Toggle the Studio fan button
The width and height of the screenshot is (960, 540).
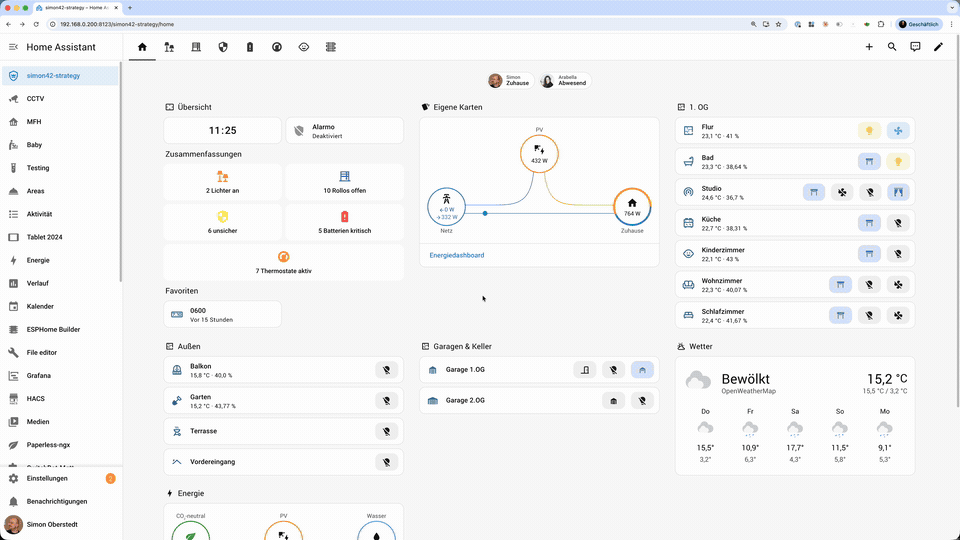point(842,192)
